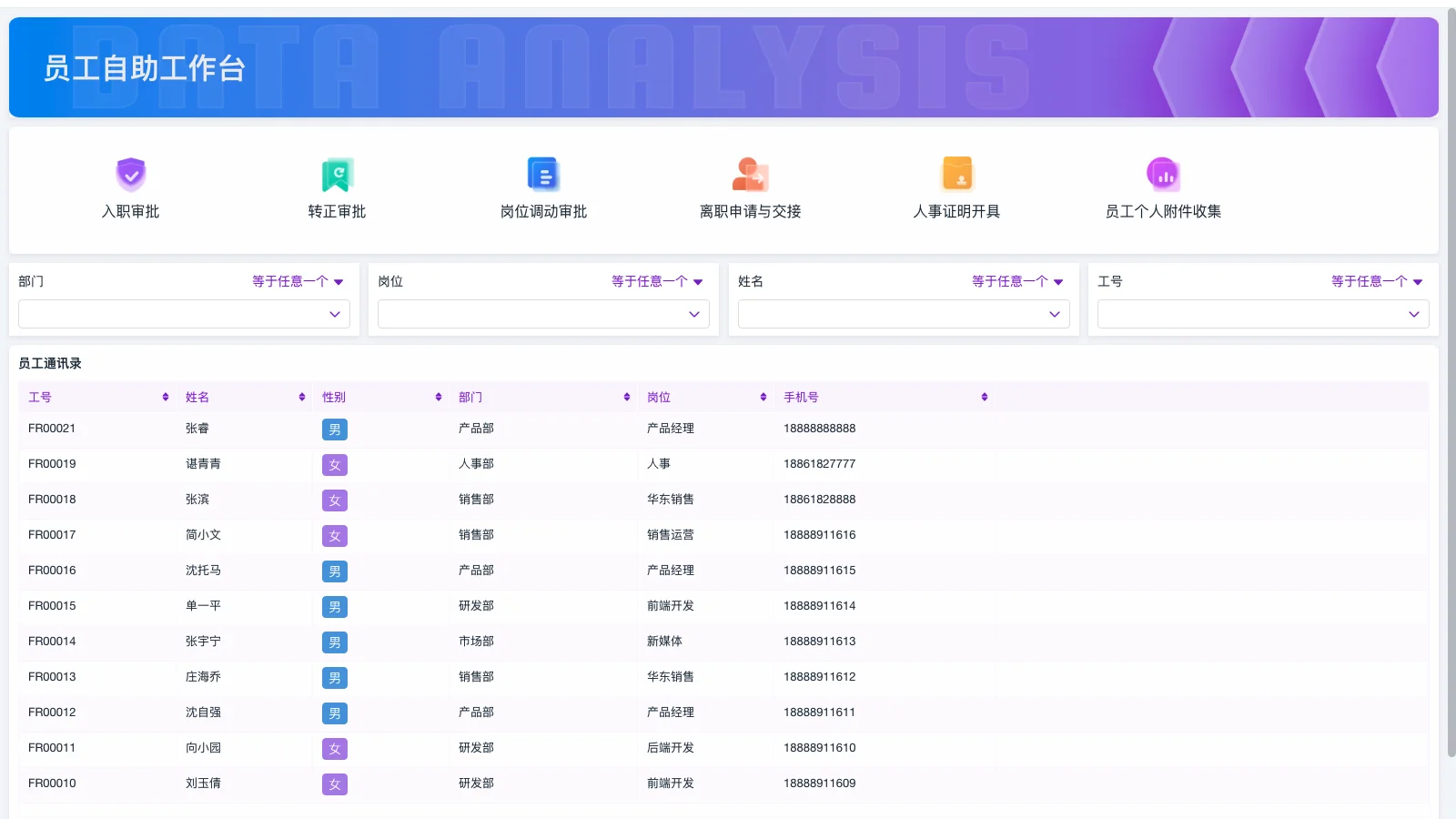This screenshot has width=1456, height=819.
Task: Click the phone number 18888911614
Action: tap(819, 606)
